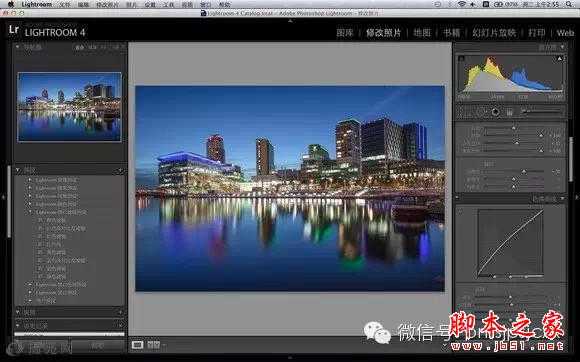Click the Wi-Fi status icon
Screen dimensions: 580x362
tap(461, 4)
